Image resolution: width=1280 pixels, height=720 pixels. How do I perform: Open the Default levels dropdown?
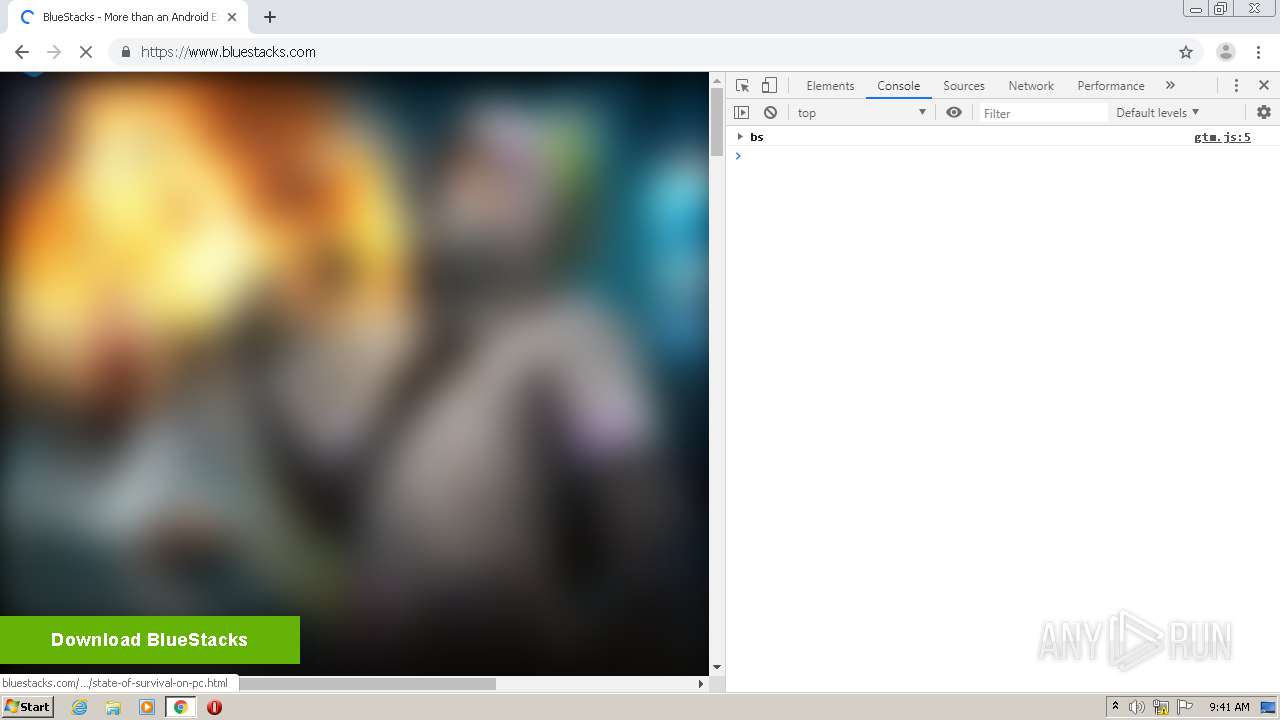[x=1157, y=113]
